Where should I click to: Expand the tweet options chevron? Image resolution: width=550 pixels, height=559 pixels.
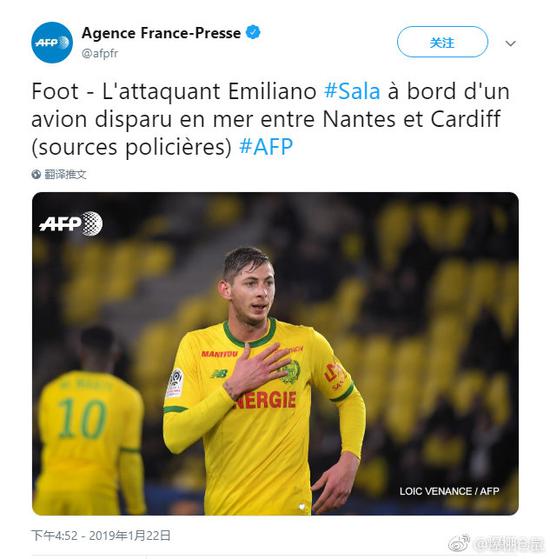coord(510,43)
